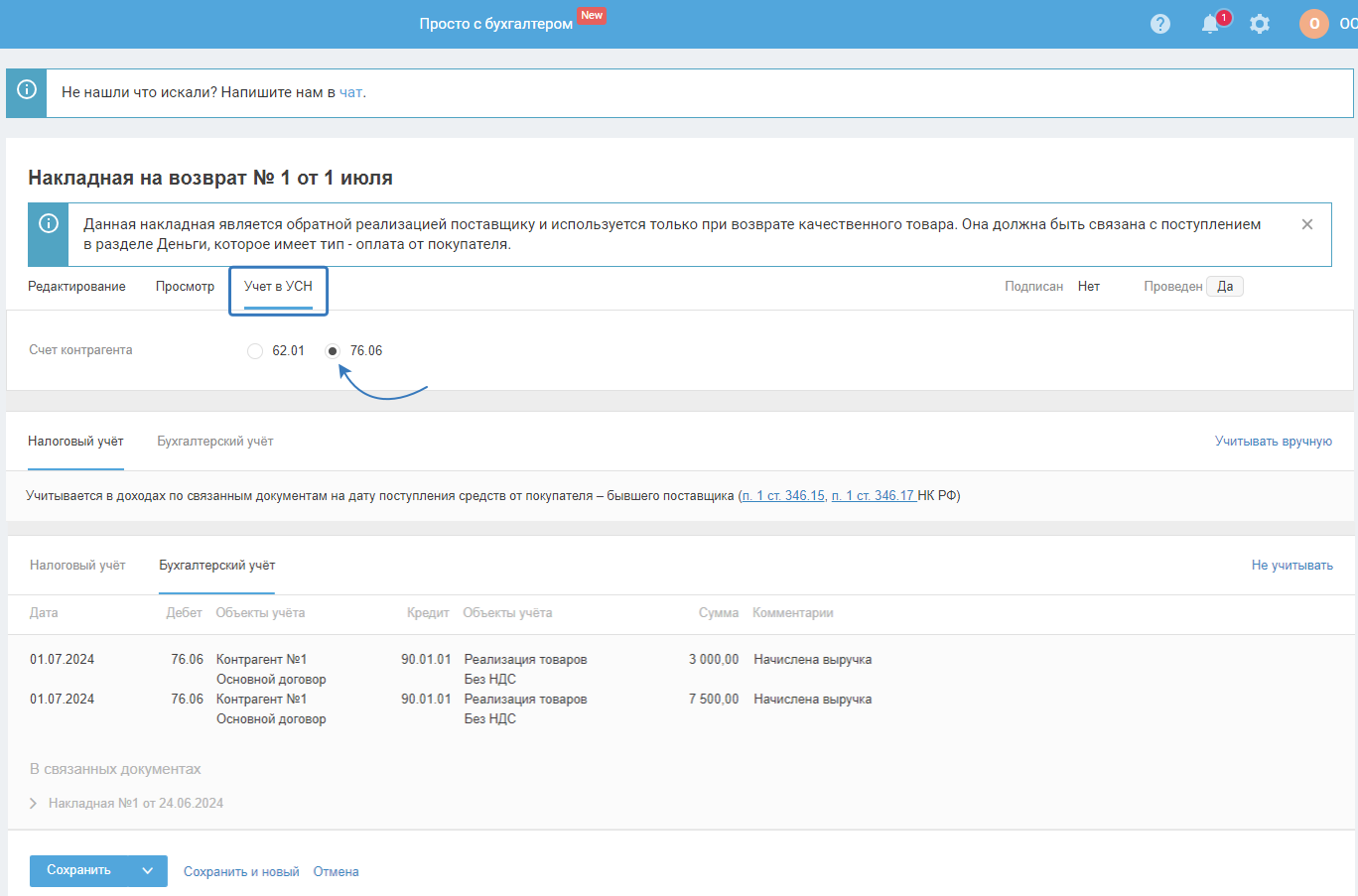Click info icon in return invoice notice

[48, 224]
